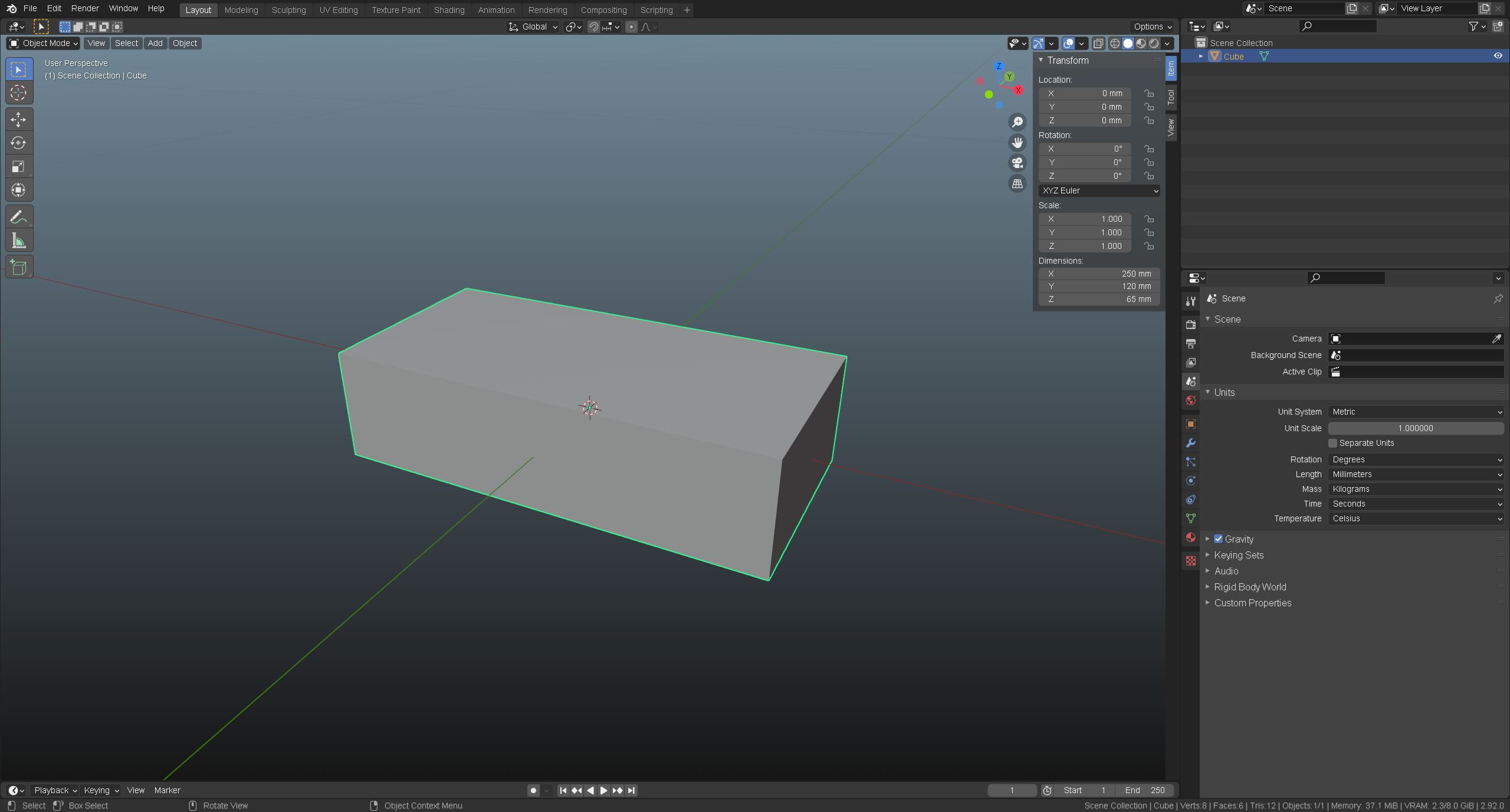
Task: Switch to the Scripting workspace tab
Action: click(656, 10)
